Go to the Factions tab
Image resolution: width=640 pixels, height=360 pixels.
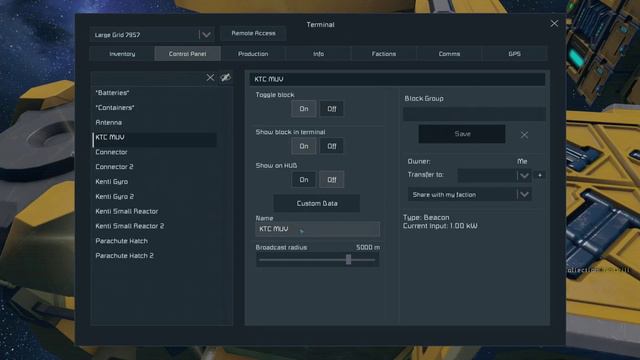point(384,54)
